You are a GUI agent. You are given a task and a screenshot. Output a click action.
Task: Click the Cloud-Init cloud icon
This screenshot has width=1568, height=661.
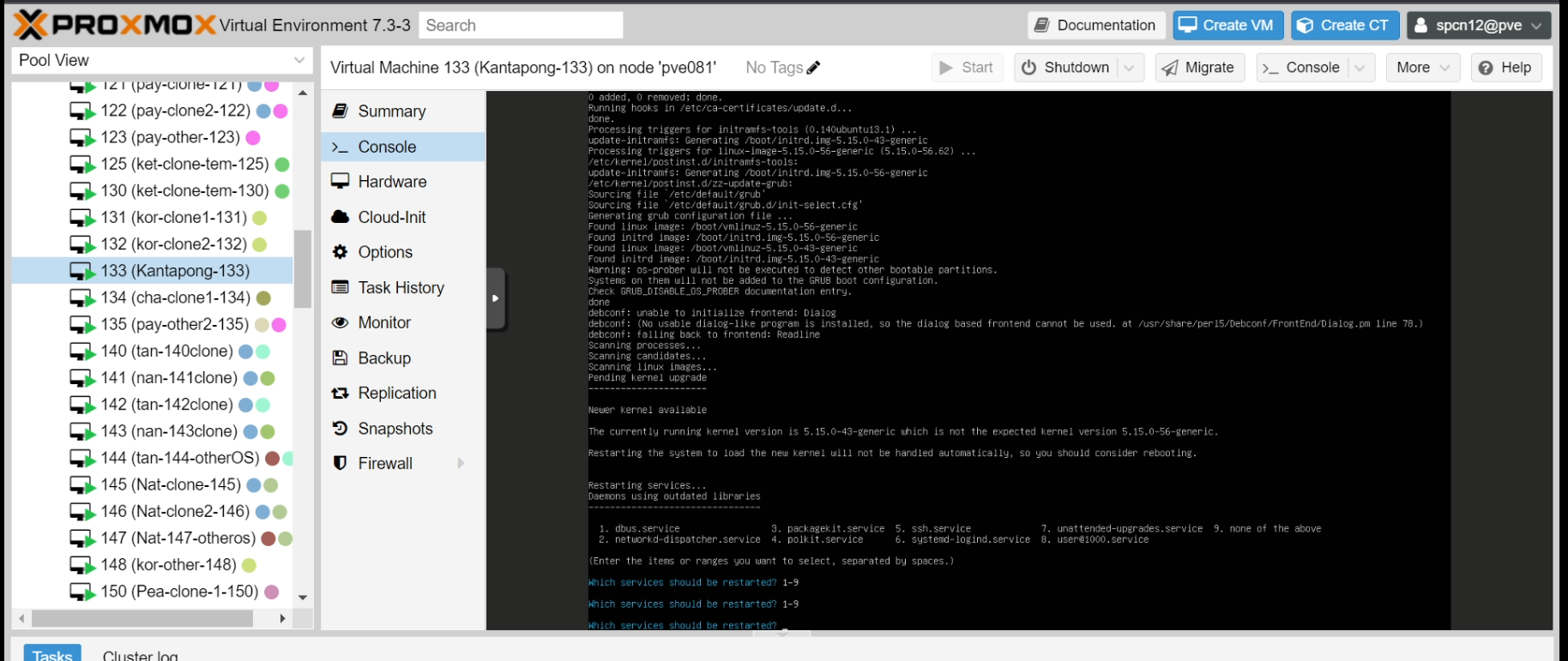[341, 217]
